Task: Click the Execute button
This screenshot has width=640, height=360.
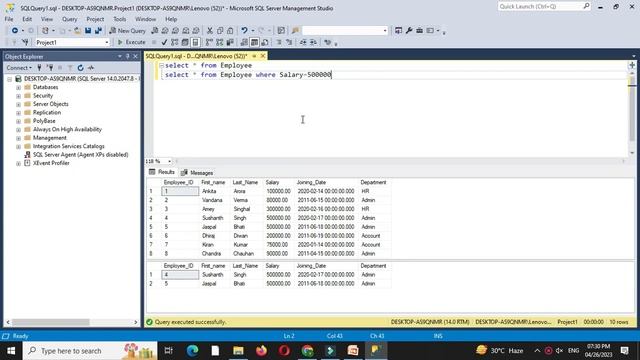Action: point(131,42)
